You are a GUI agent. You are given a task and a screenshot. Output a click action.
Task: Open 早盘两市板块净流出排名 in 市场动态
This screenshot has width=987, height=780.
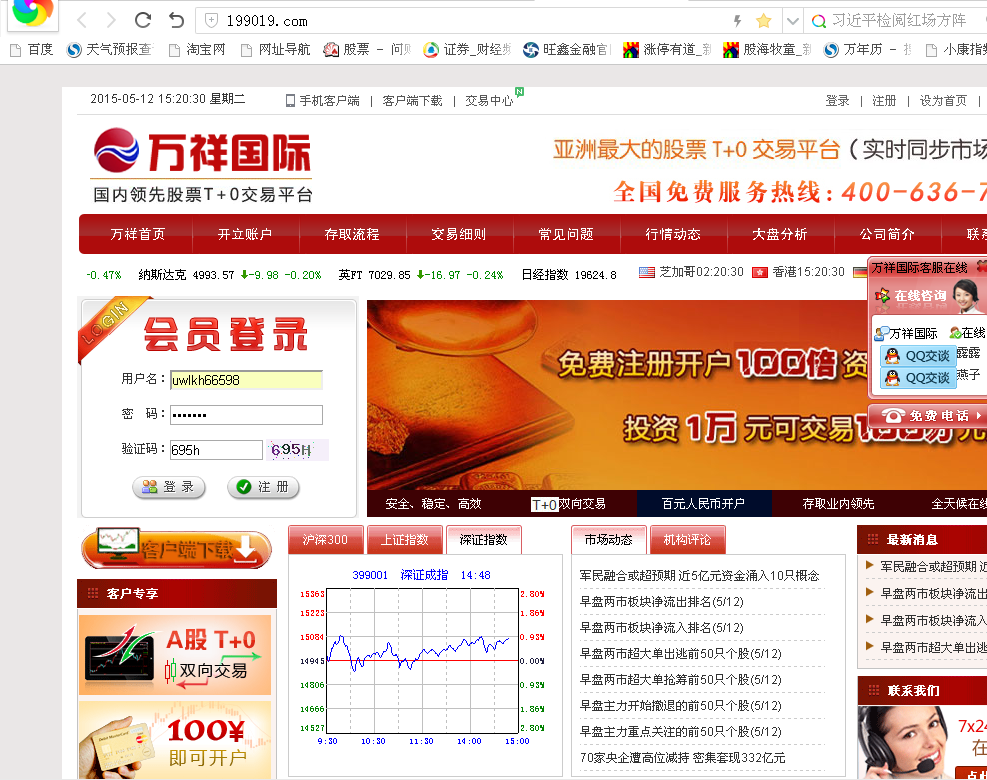coord(661,602)
